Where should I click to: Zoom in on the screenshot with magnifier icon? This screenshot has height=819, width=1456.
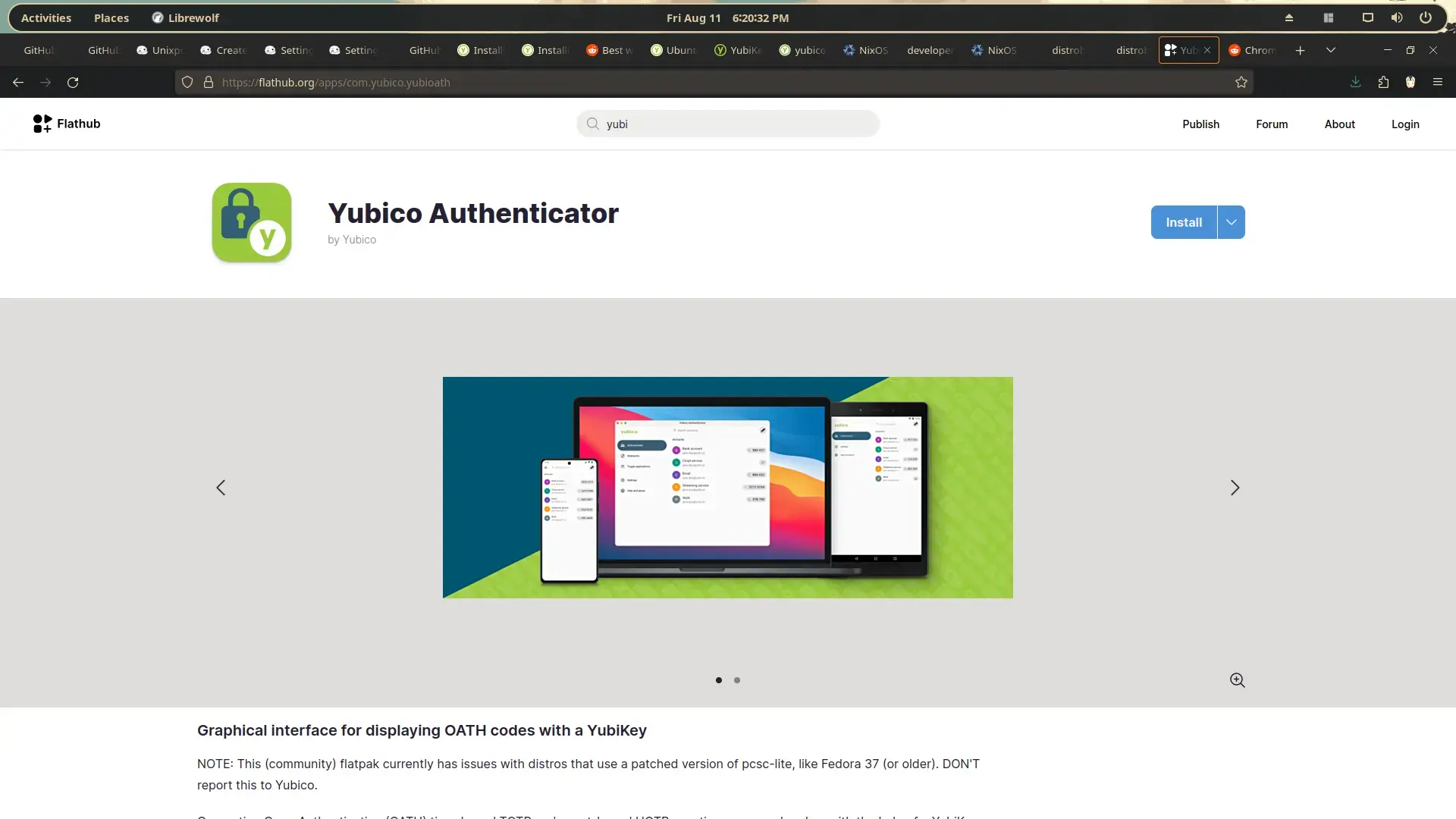pyautogui.click(x=1238, y=680)
